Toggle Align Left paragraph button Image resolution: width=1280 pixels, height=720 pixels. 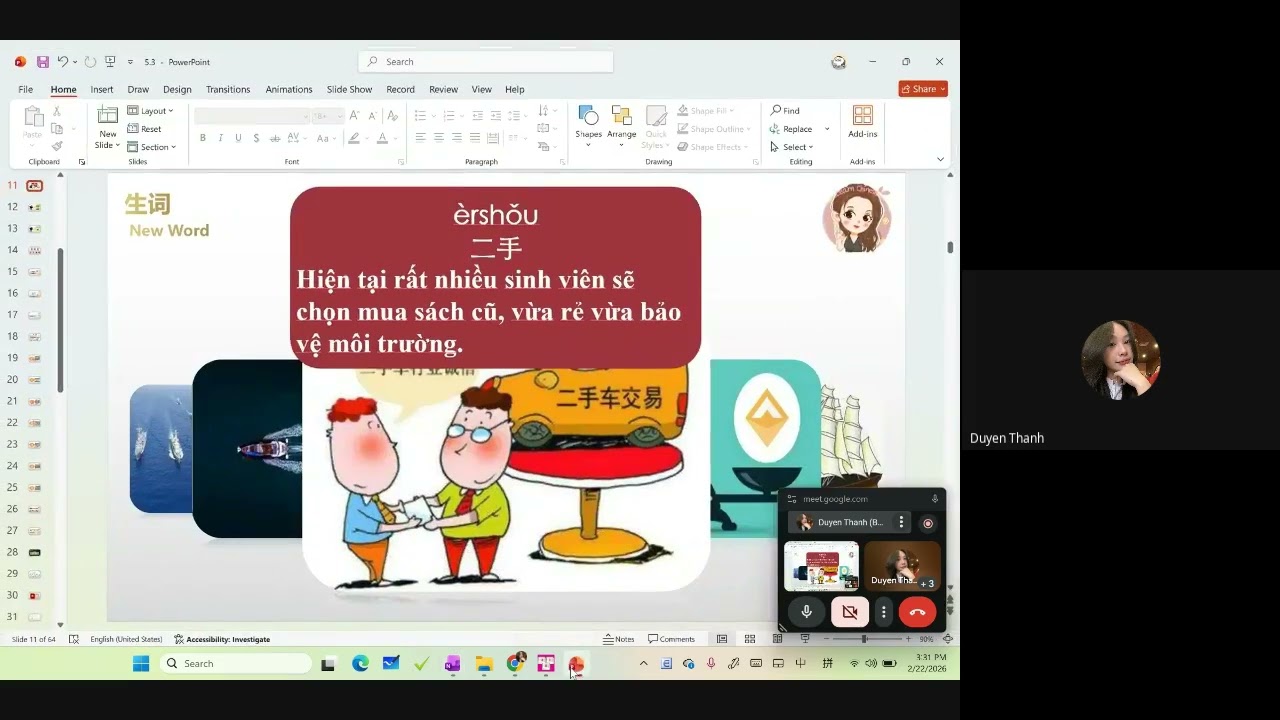coord(420,138)
